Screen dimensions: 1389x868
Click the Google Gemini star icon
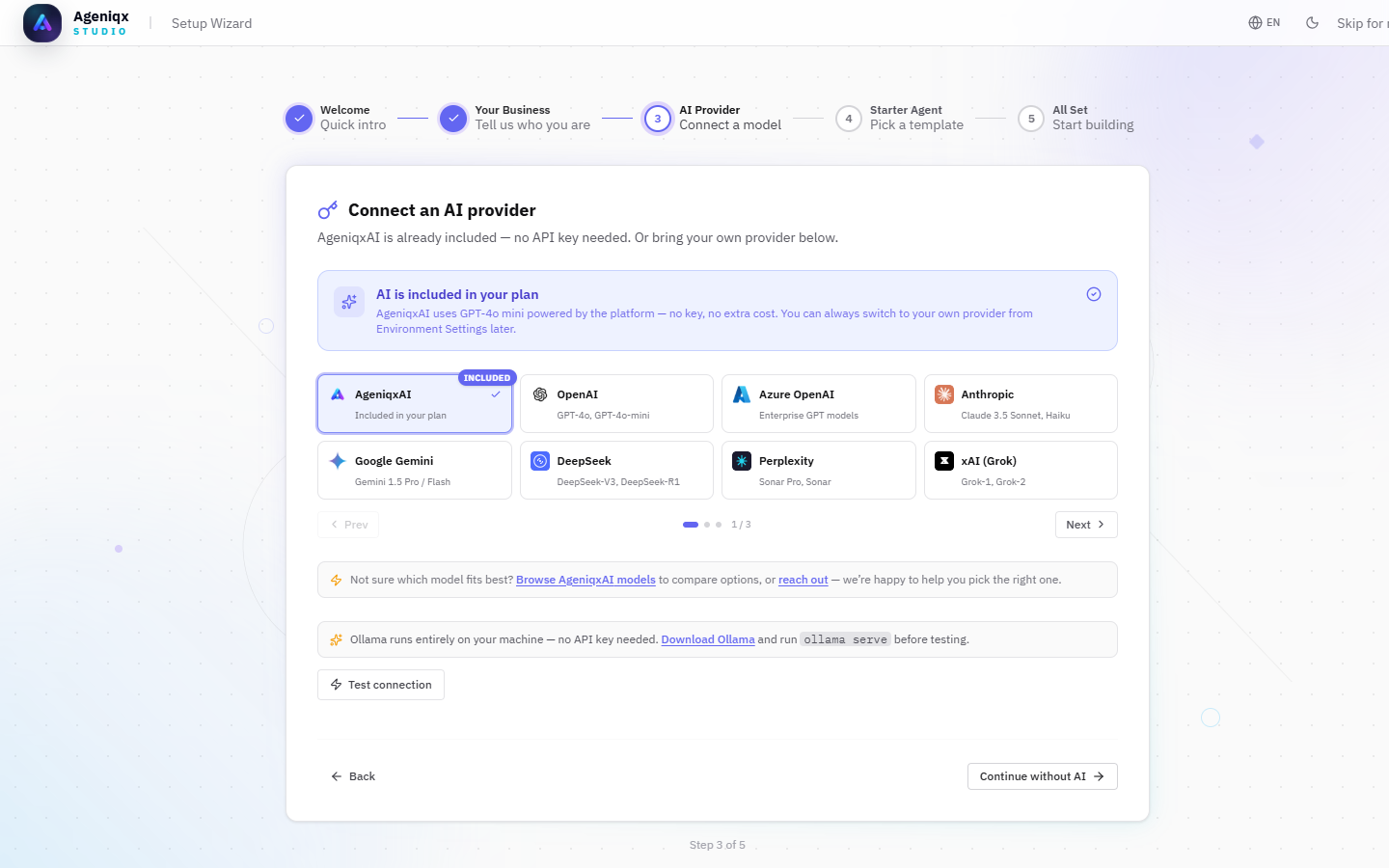click(x=338, y=461)
